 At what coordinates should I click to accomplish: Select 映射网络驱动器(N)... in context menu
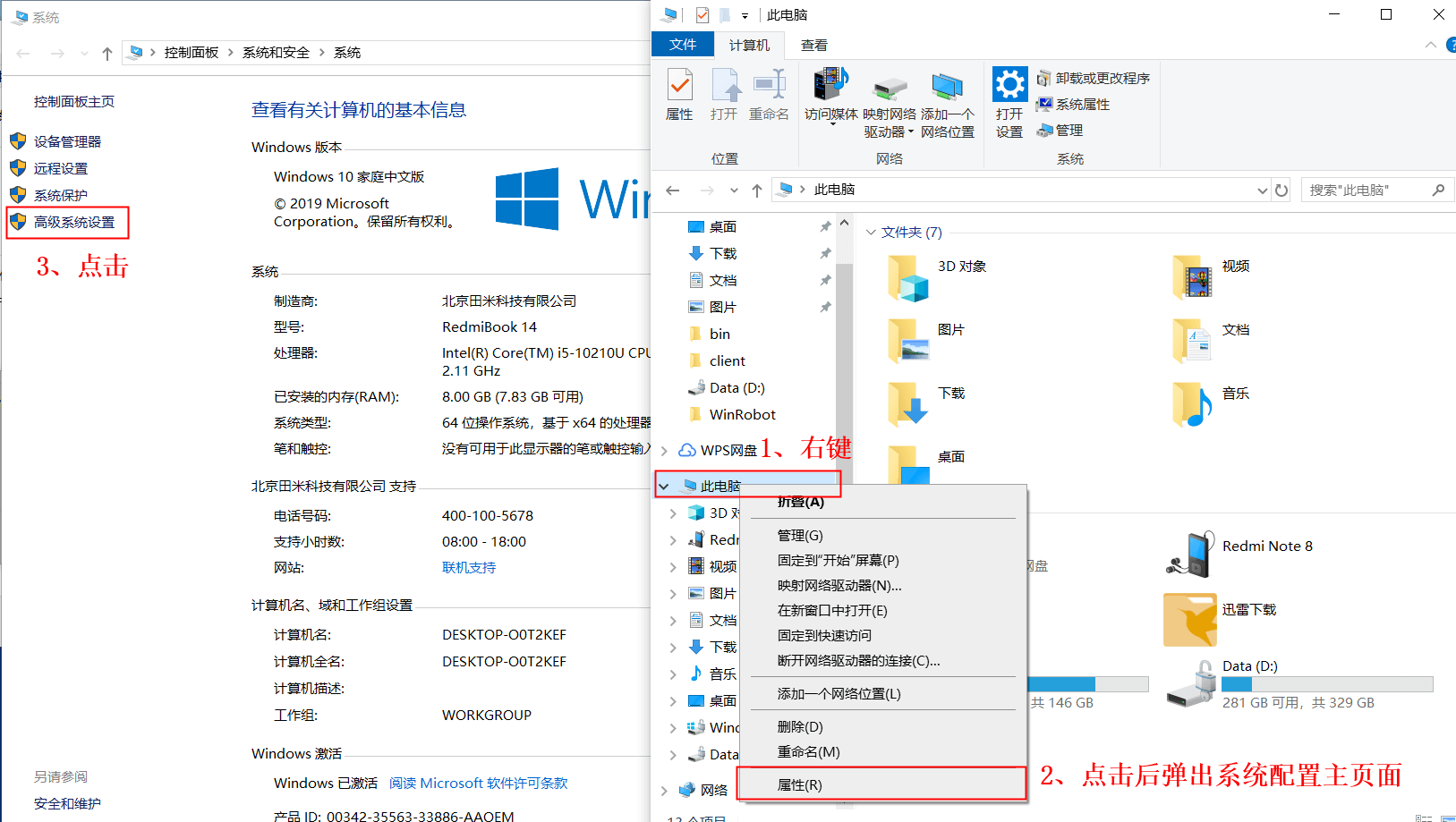click(882, 585)
